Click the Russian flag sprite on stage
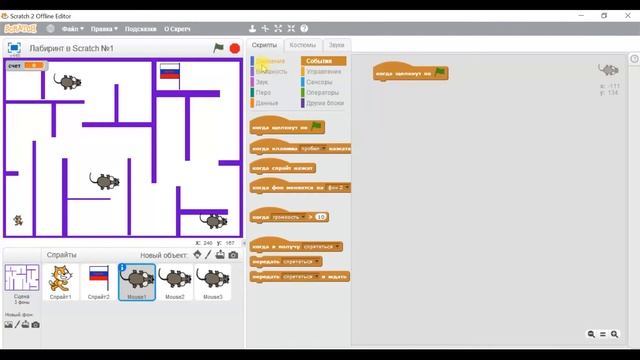The width and height of the screenshot is (640, 360). click(170, 75)
